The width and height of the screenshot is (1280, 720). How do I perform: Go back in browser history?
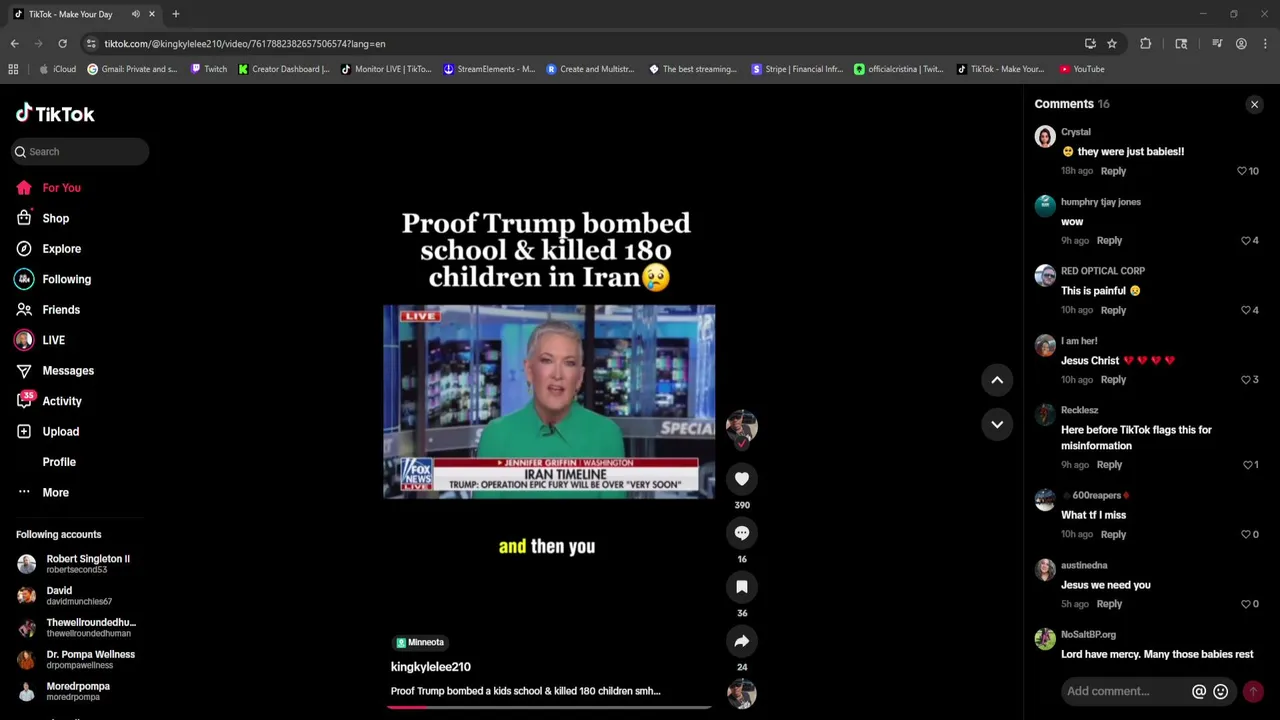14,44
